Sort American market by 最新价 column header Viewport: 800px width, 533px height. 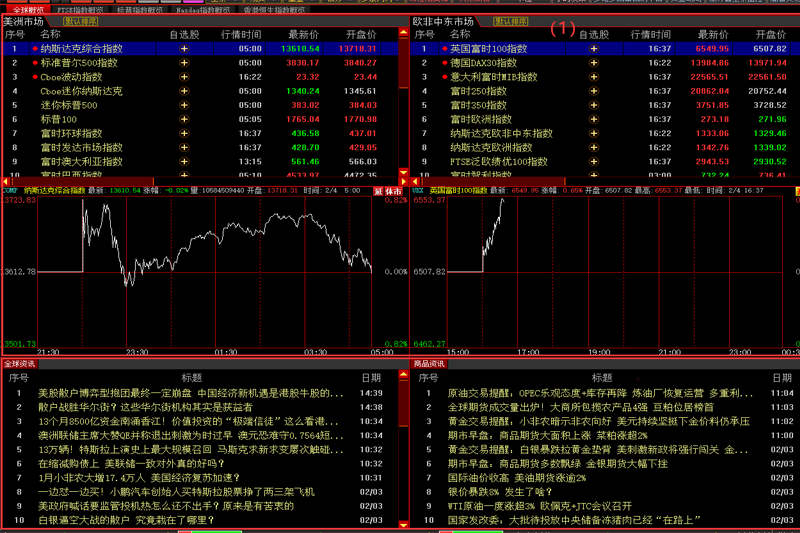[302, 34]
